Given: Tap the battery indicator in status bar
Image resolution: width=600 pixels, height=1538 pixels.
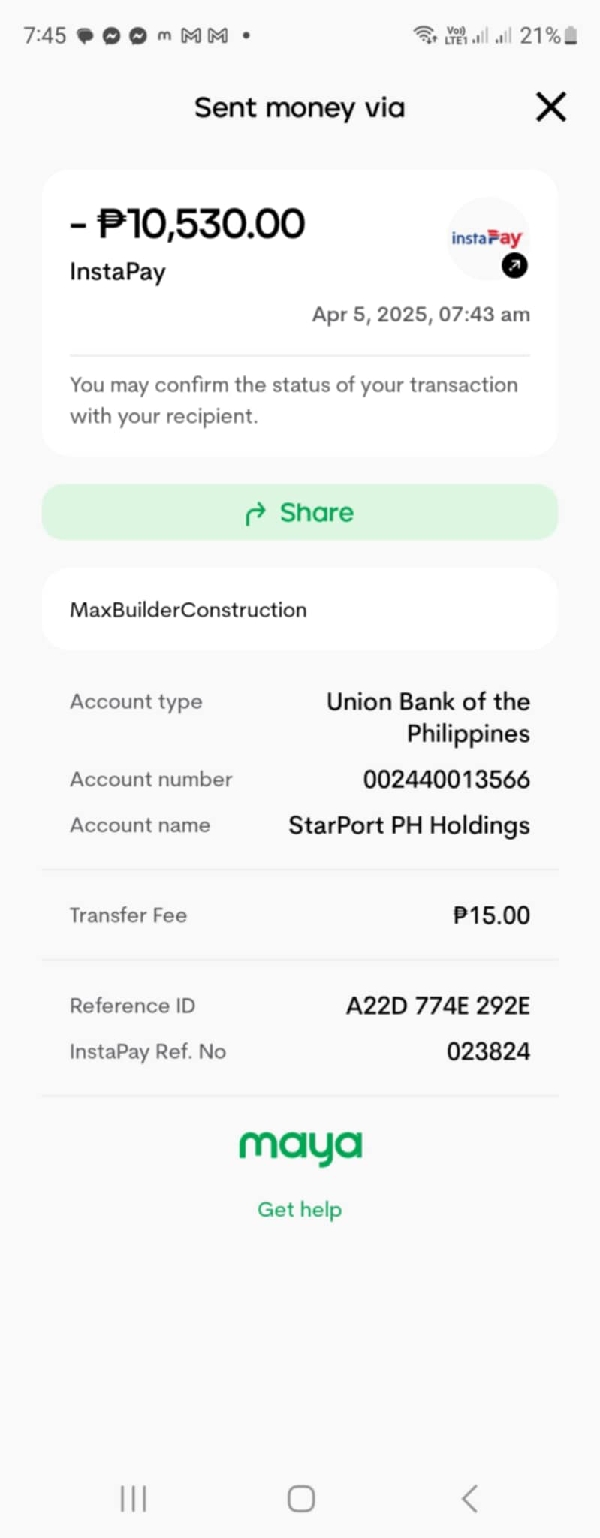Looking at the screenshot, I should pyautogui.click(x=571, y=36).
